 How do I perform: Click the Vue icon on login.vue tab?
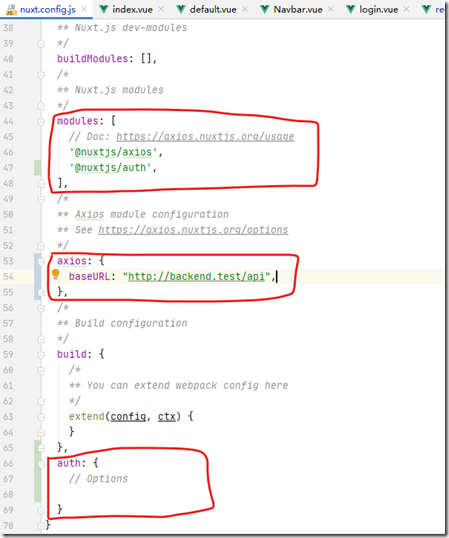pyautogui.click(x=351, y=9)
